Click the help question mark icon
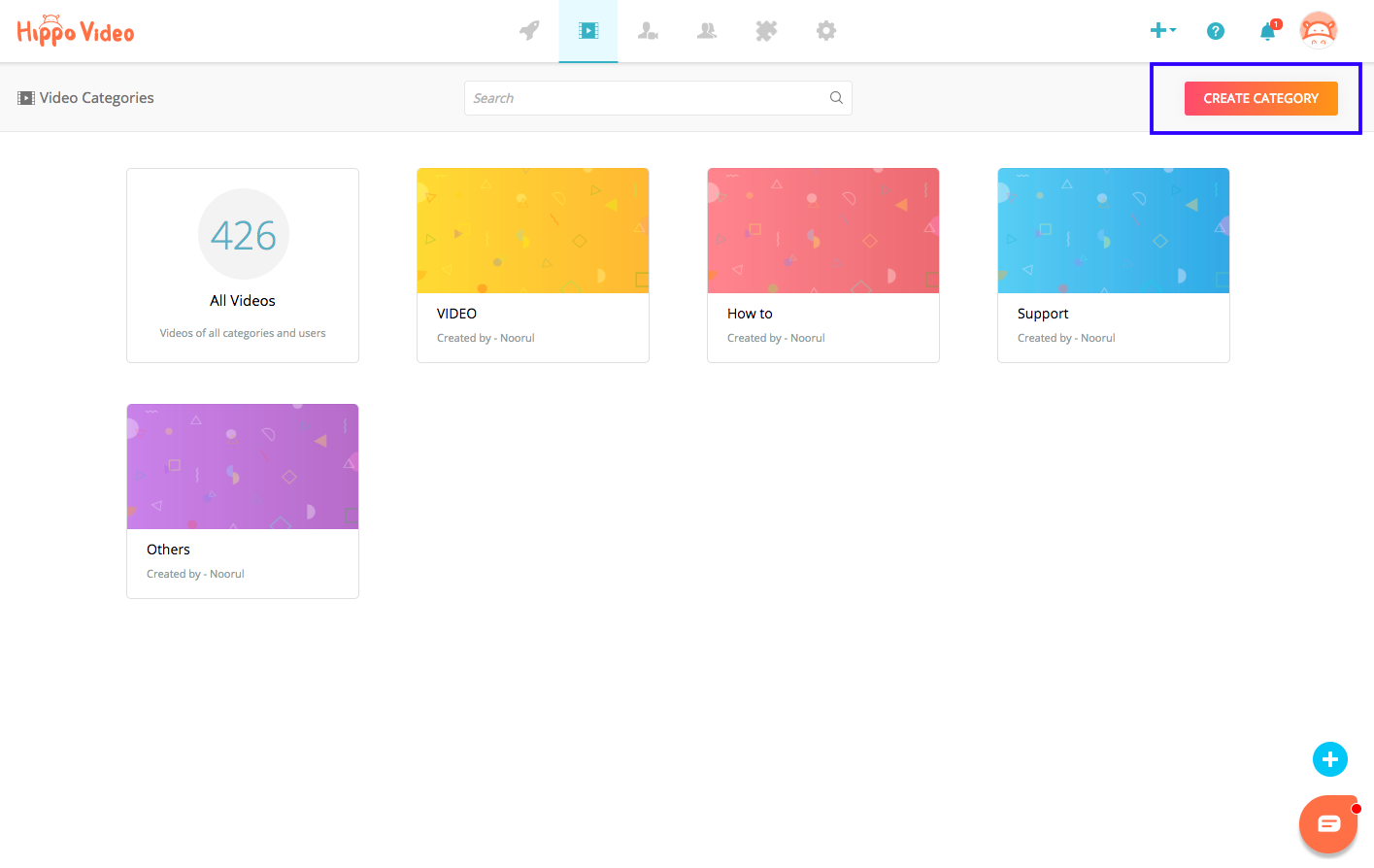The width and height of the screenshot is (1374, 868). pyautogui.click(x=1215, y=31)
